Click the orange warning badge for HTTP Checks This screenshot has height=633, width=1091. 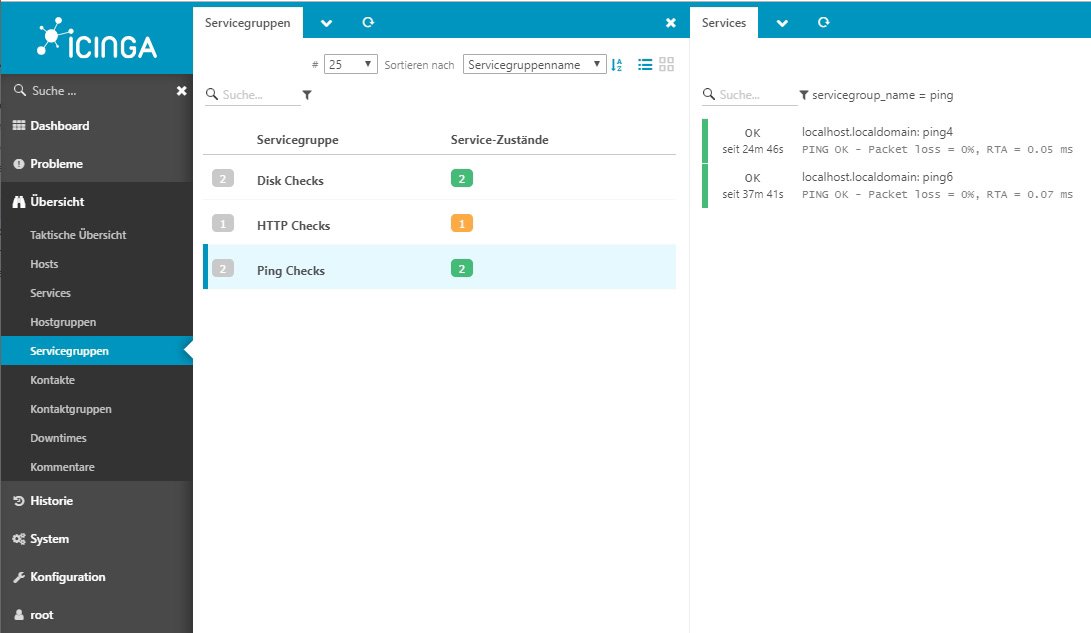(461, 224)
